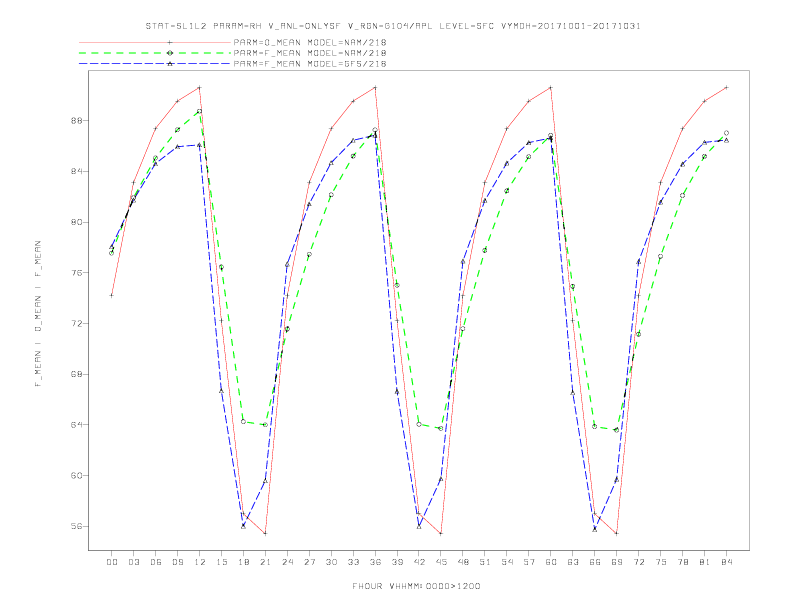Viewport: 792px width, 612px height.
Task: Click the x-axis tick label 15
Action: pos(221,562)
